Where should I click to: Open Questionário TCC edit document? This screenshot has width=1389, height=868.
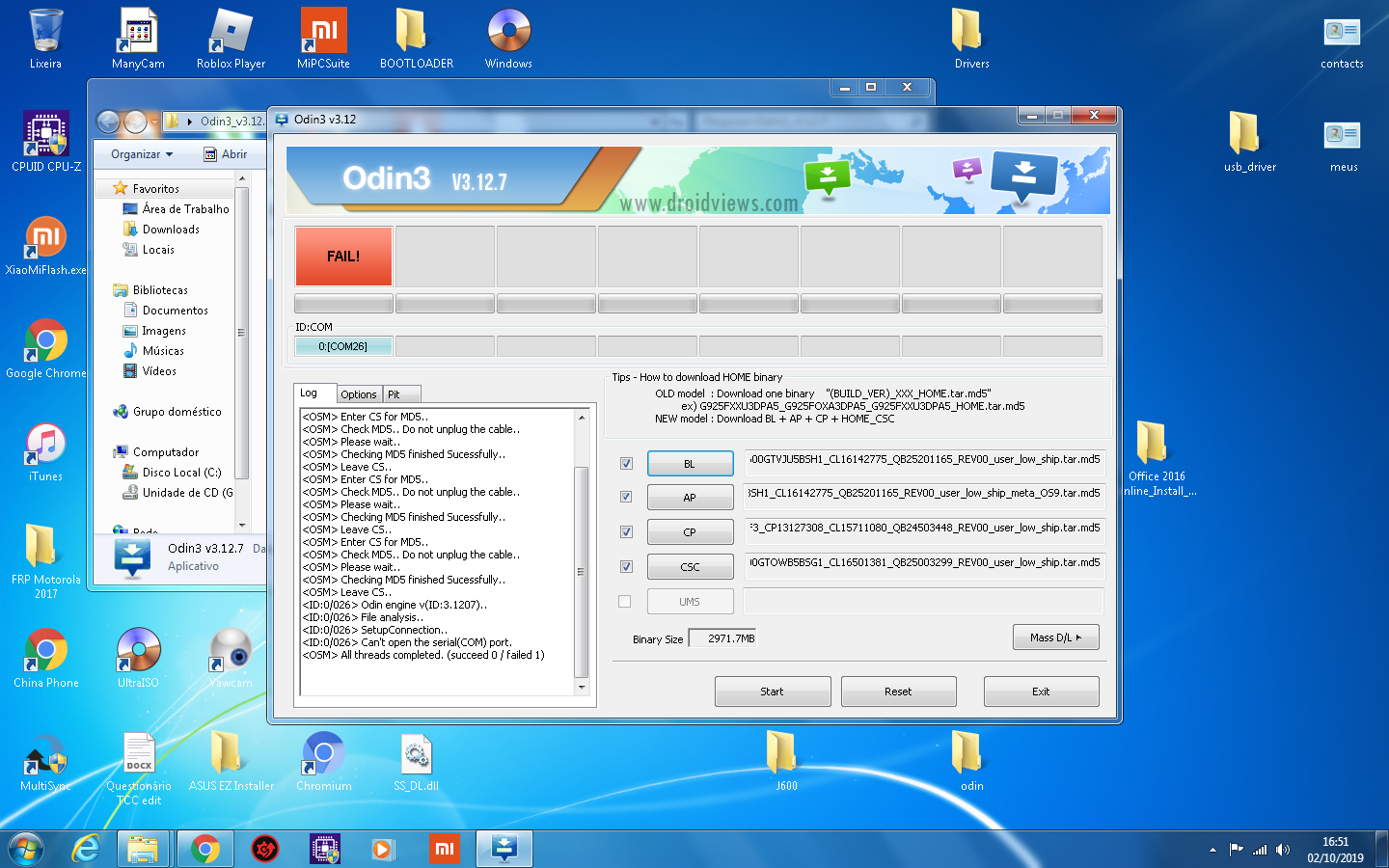point(138,767)
